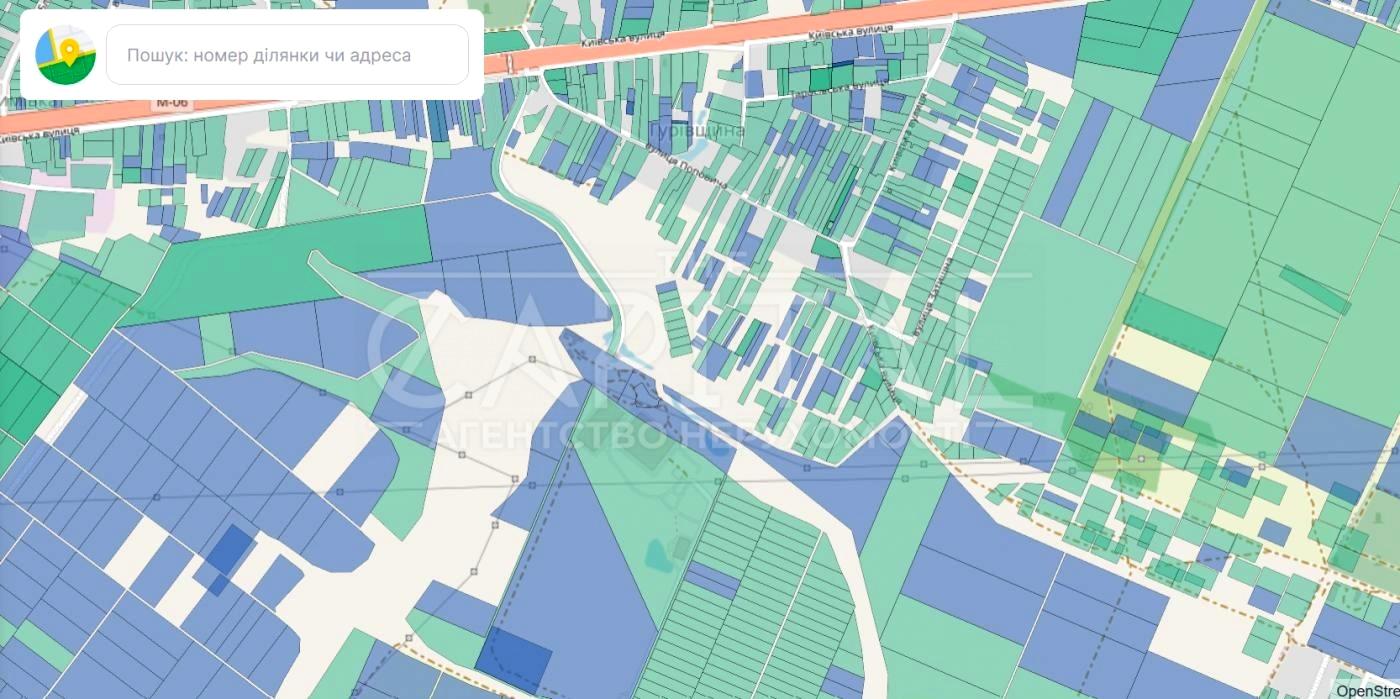Image resolution: width=1400 pixels, height=699 pixels.
Task: Select the narrow dark green diagonal strip parcel
Action: (x=1314, y=289)
